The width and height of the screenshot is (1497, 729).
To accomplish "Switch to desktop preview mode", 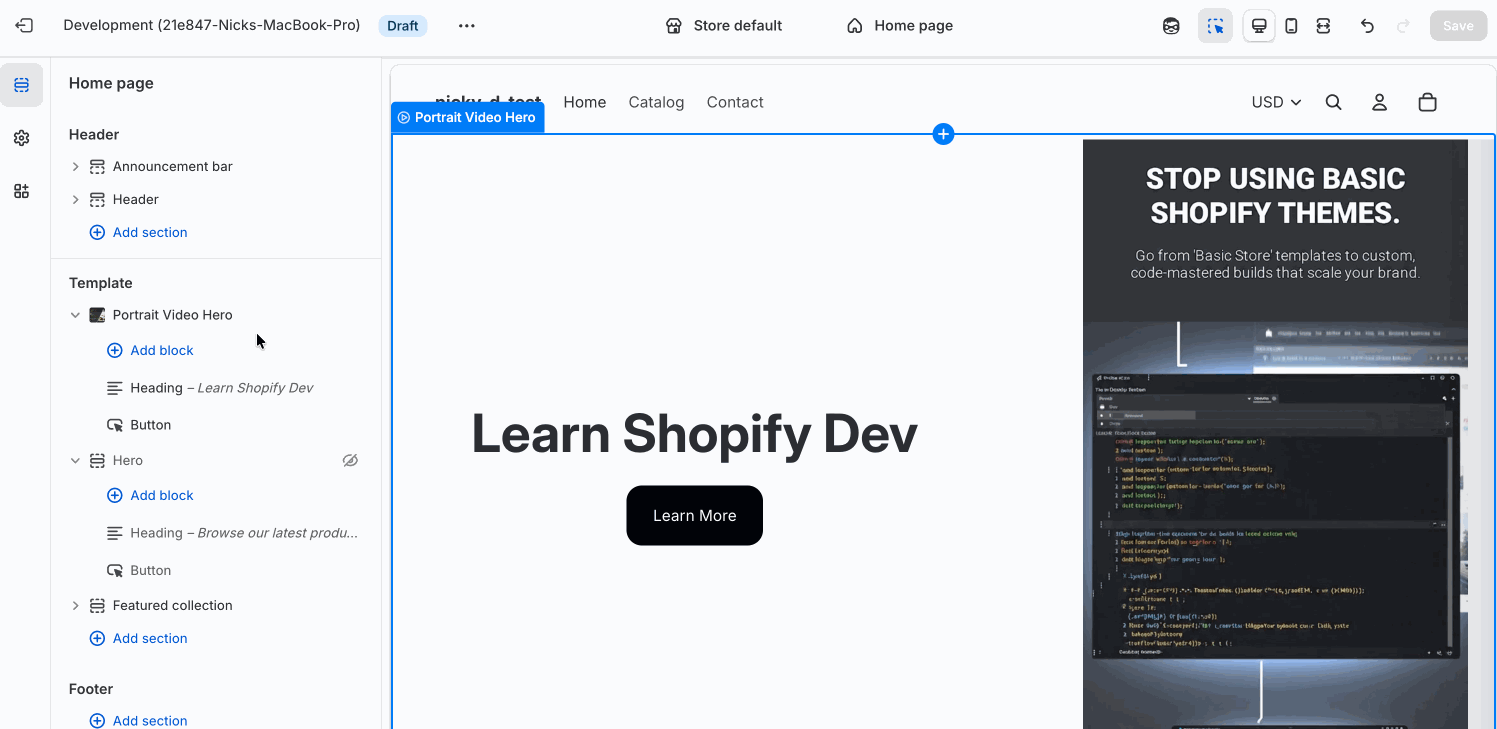I will (x=1259, y=26).
